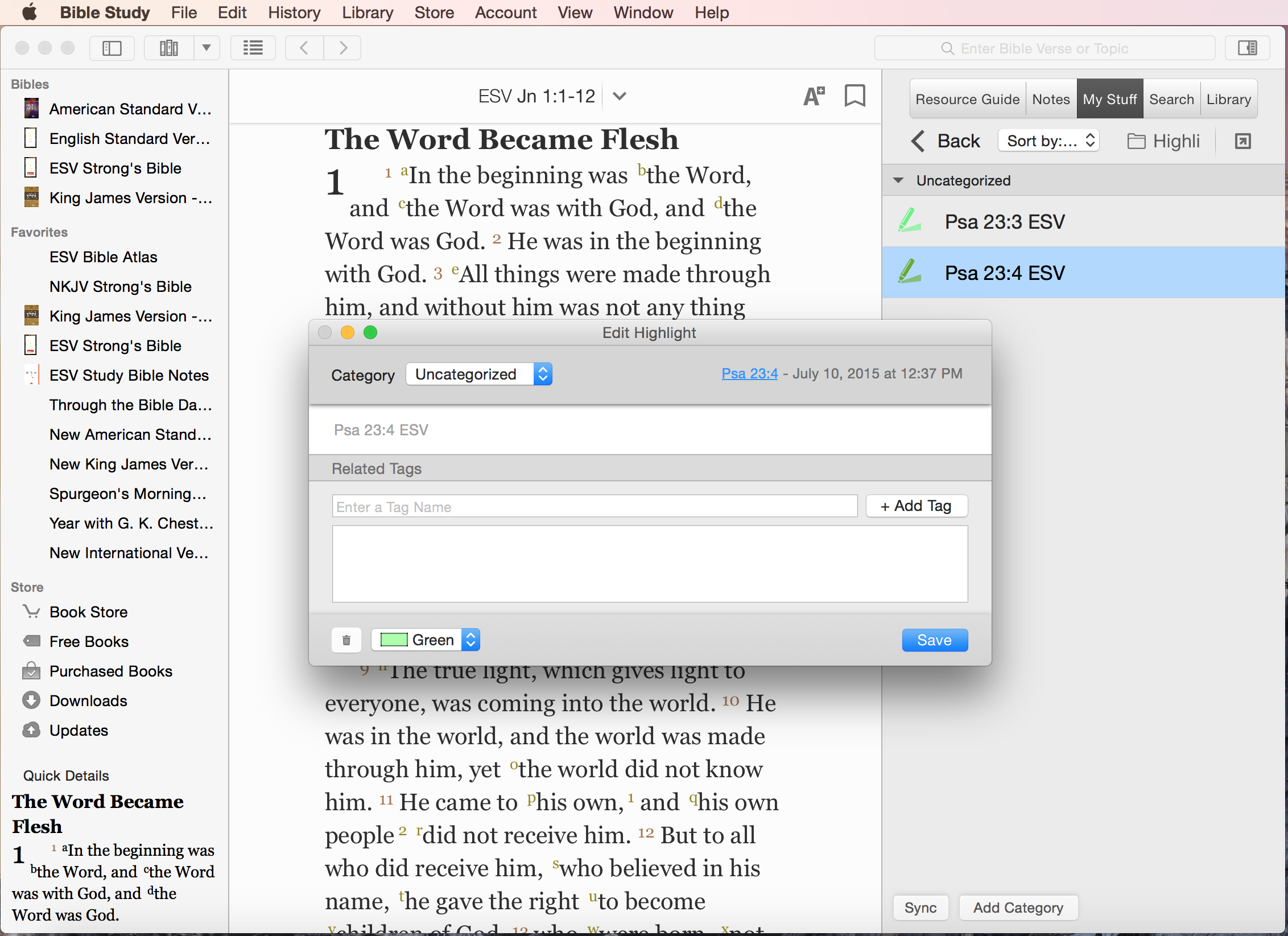This screenshot has height=936, width=1288.
Task: Check for Updates in Store
Action: point(79,730)
